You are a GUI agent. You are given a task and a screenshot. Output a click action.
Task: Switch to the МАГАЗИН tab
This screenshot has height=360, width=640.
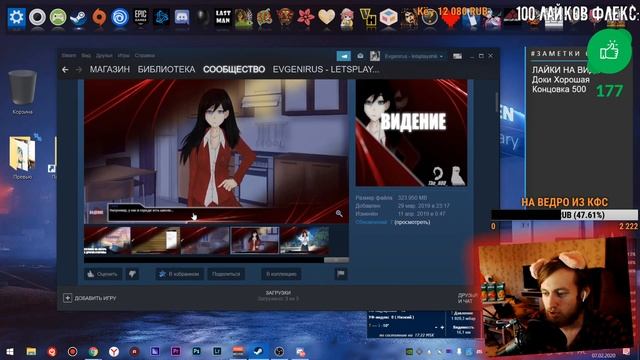pyautogui.click(x=110, y=69)
